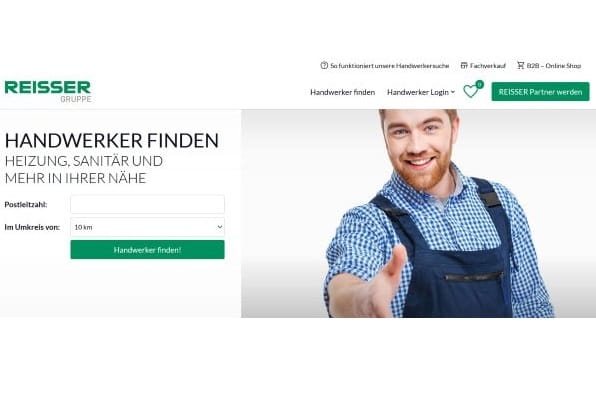Open favorites via the heart icon
The height and width of the screenshot is (409, 596).
pyautogui.click(x=470, y=91)
